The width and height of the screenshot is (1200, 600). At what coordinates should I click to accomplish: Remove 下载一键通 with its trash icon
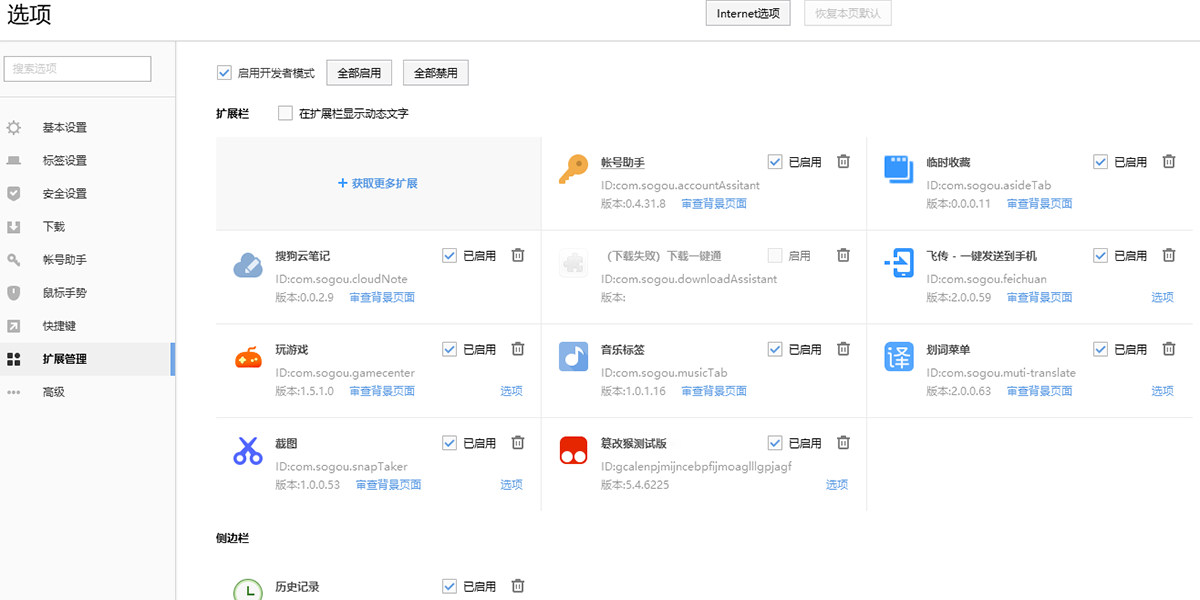click(843, 255)
